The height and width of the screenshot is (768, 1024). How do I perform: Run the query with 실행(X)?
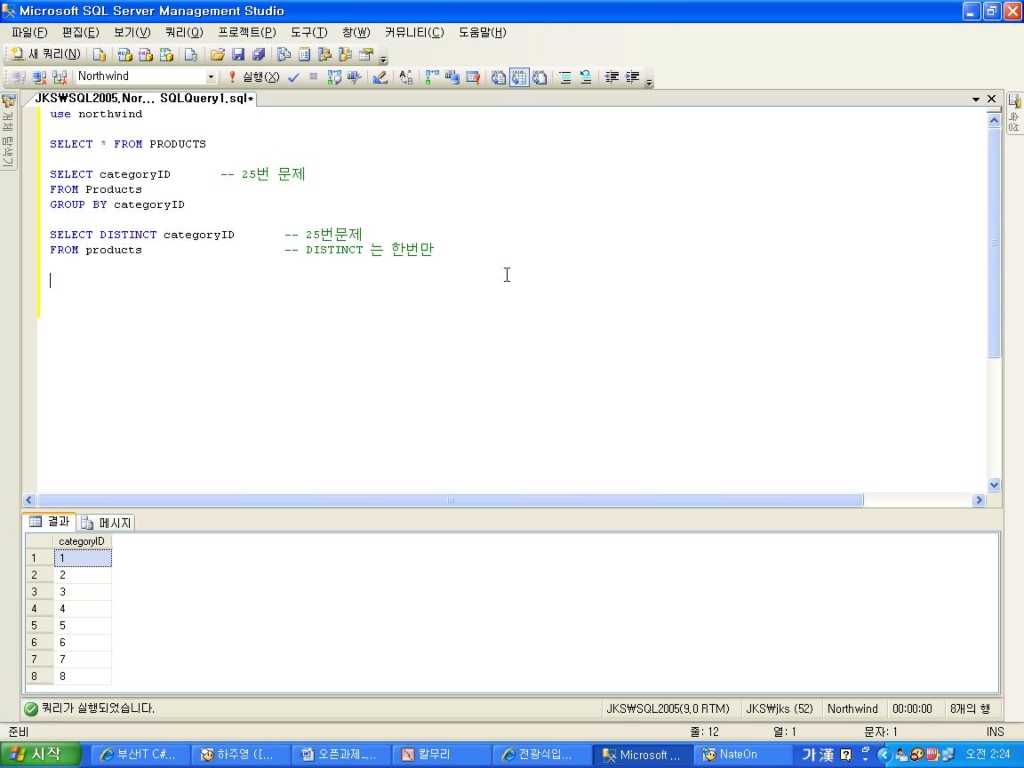tap(254, 77)
